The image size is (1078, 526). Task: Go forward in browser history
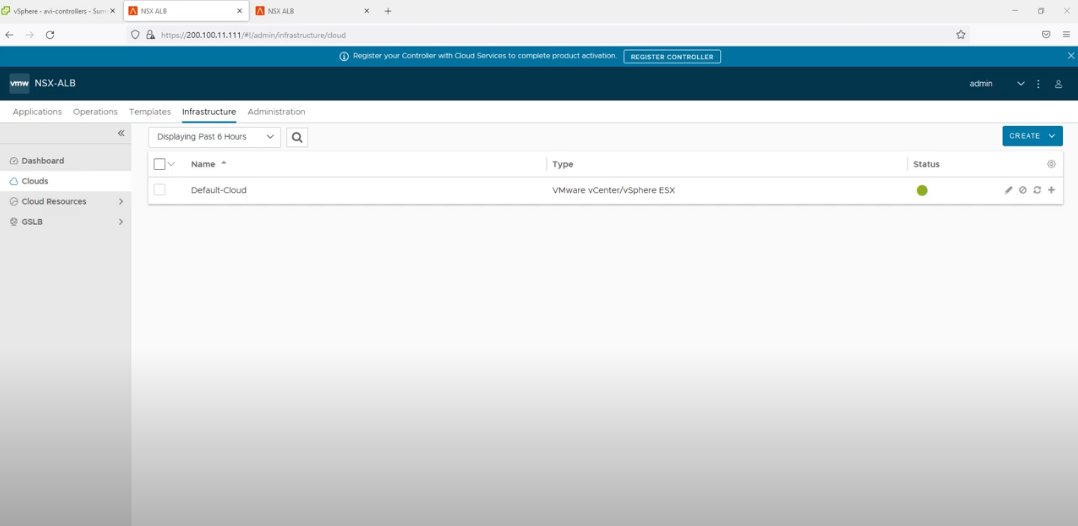[x=30, y=34]
